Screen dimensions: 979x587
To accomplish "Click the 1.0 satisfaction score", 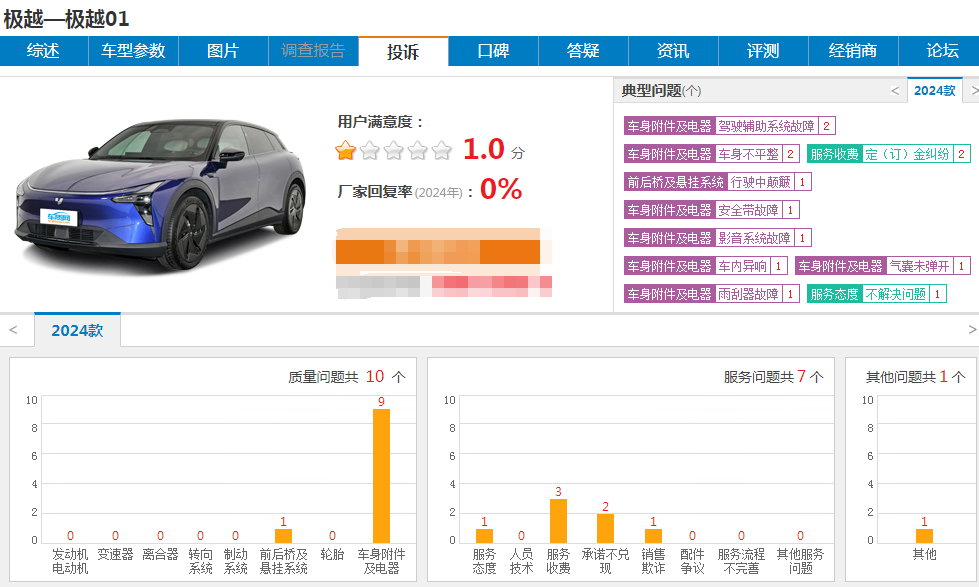I will pos(484,149).
